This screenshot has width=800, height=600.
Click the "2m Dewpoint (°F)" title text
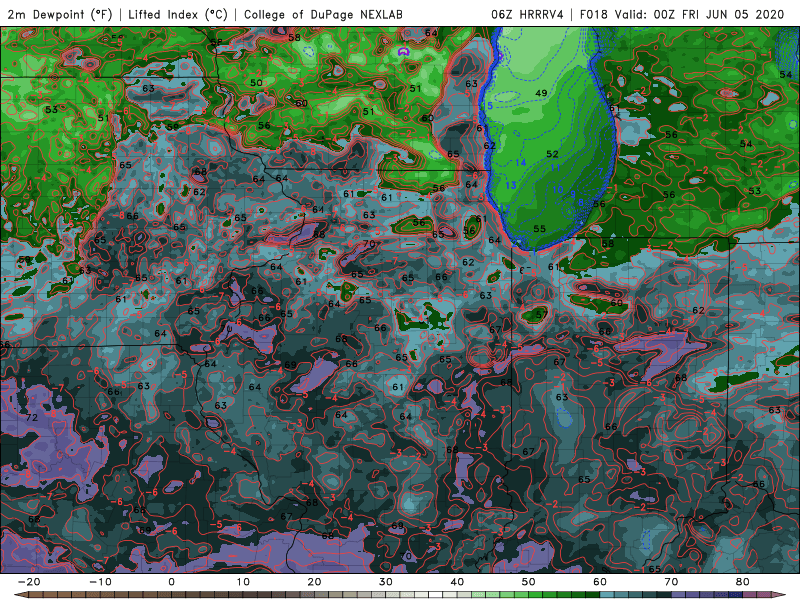point(59,14)
